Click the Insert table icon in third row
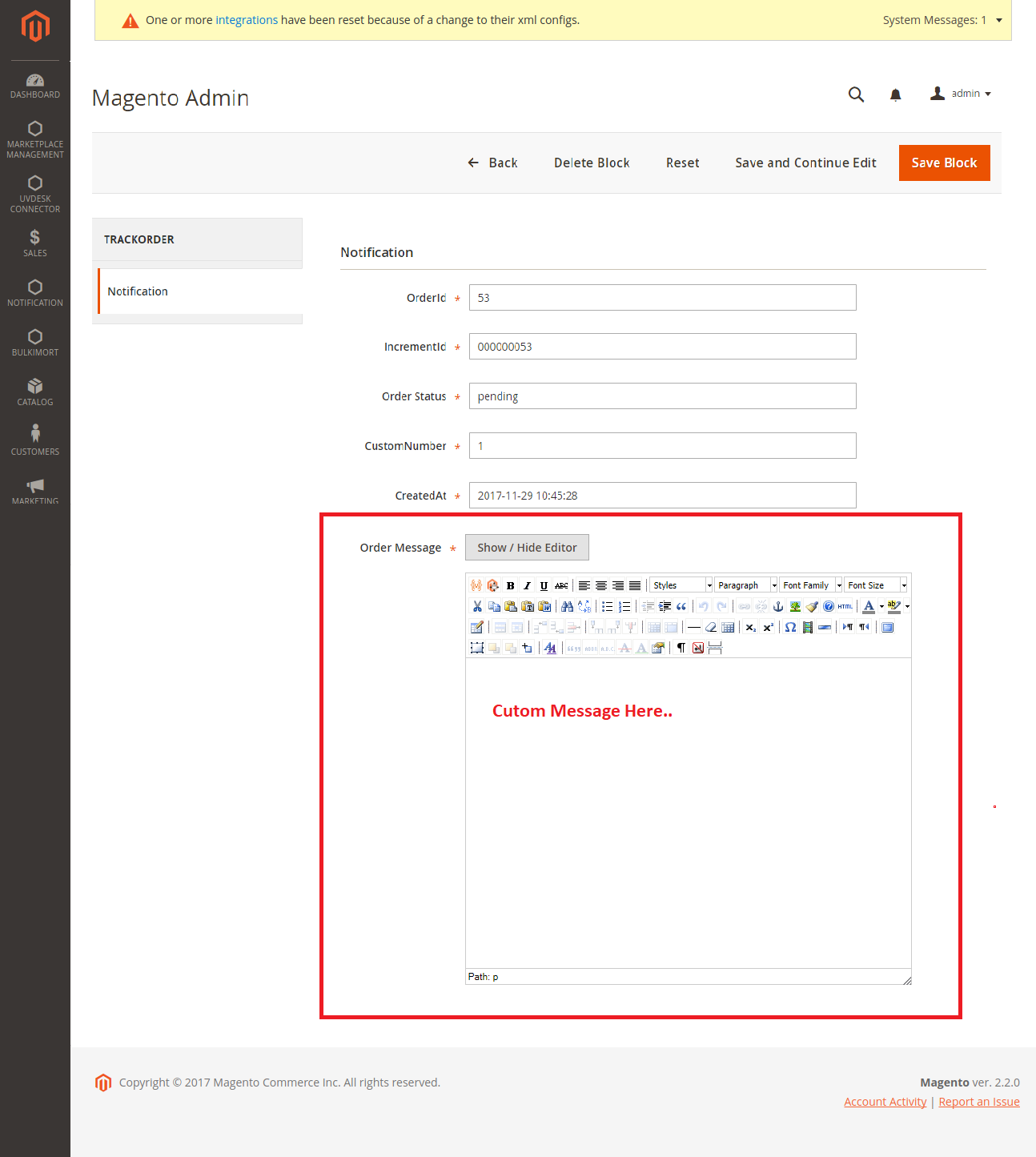 477,628
